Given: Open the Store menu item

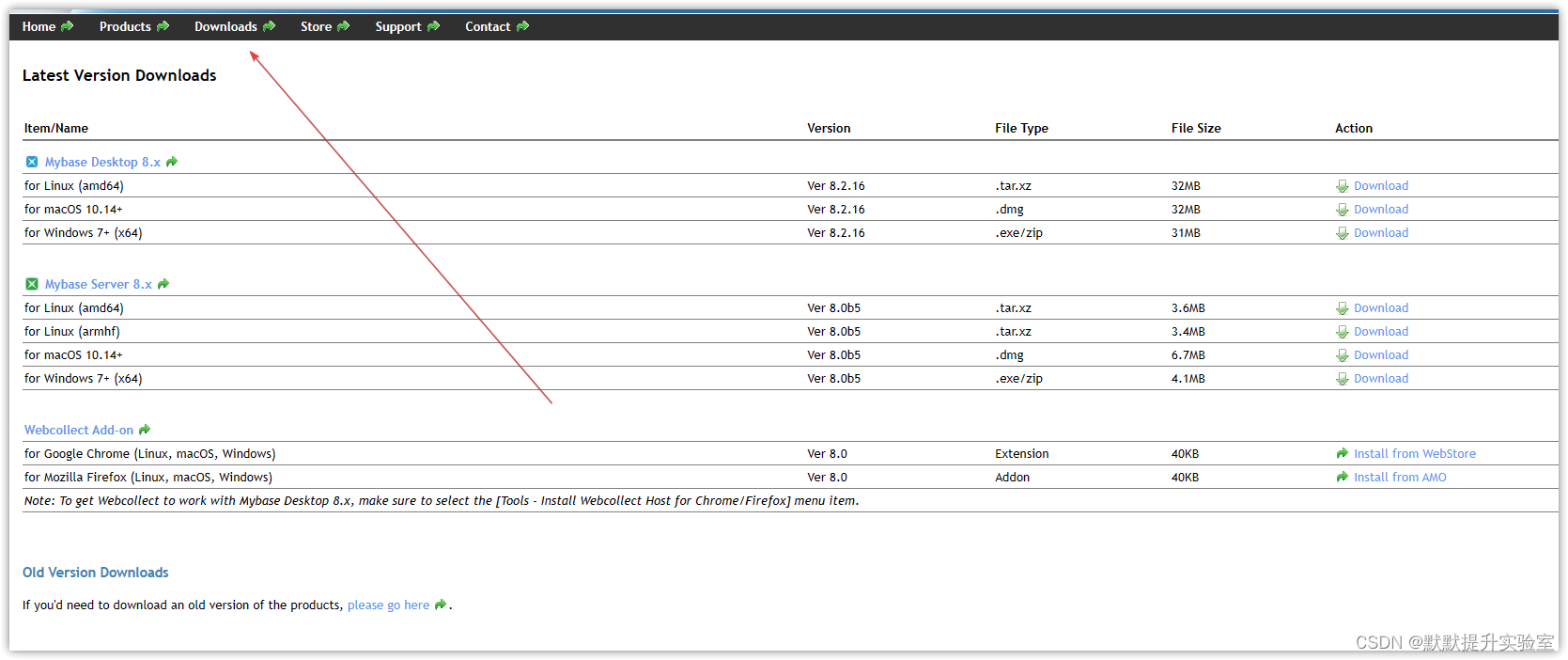Looking at the screenshot, I should point(316,26).
